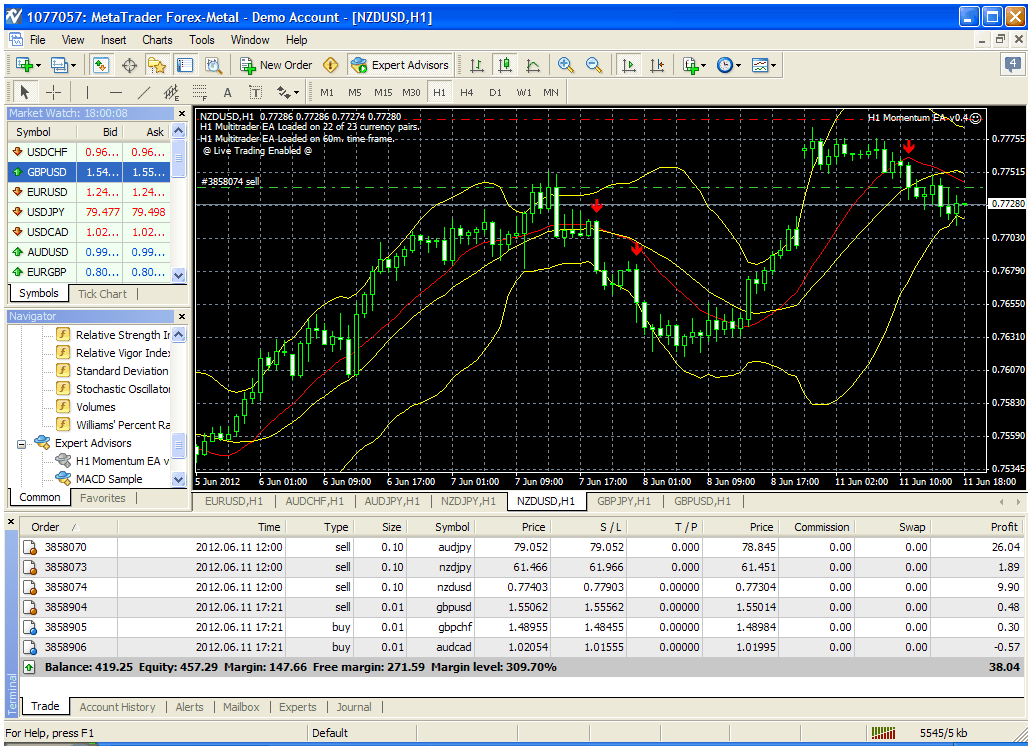Select order 3858074 nzdusd row

coord(522,587)
